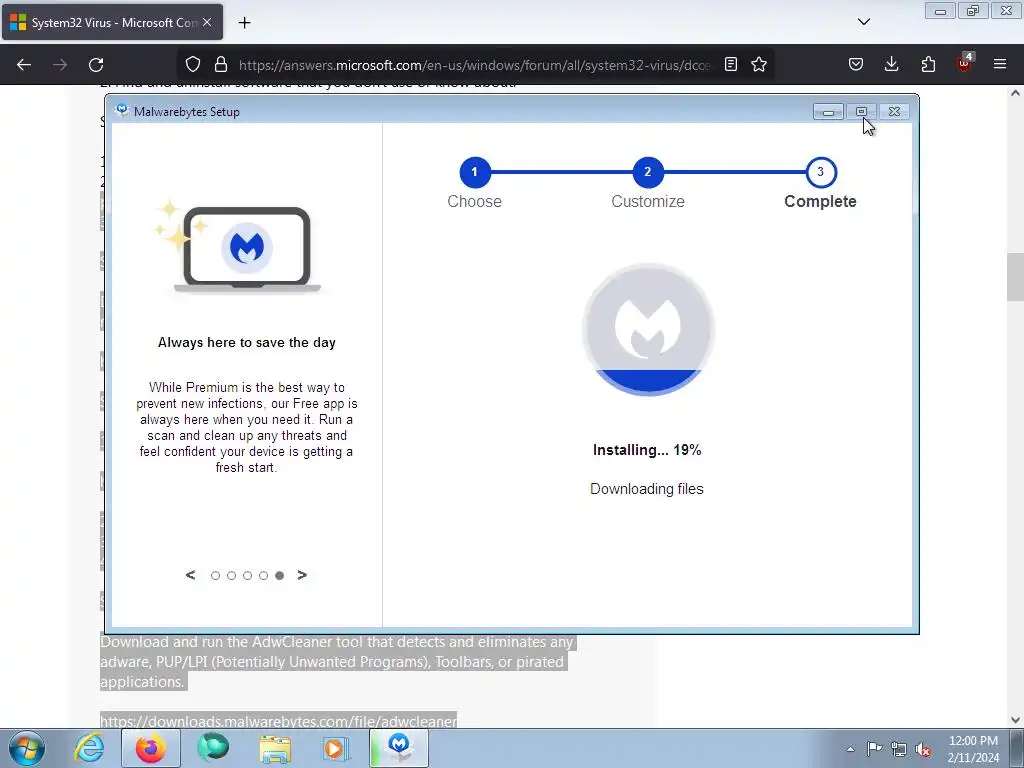Image resolution: width=1024 pixels, height=768 pixels.
Task: Open the Firefox extensions puzzle icon
Action: pos(928,64)
